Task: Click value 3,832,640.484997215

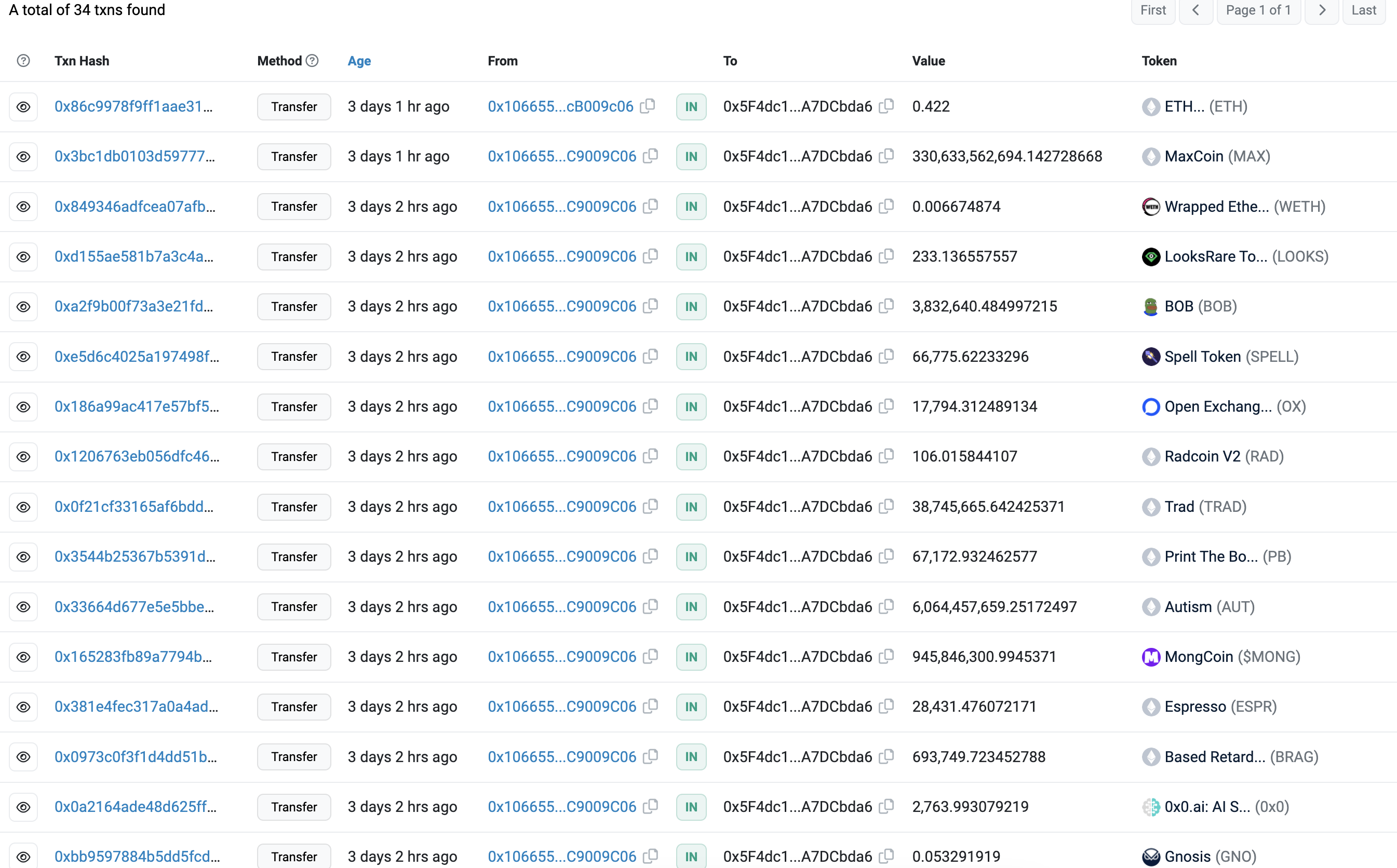Action: tap(984, 306)
